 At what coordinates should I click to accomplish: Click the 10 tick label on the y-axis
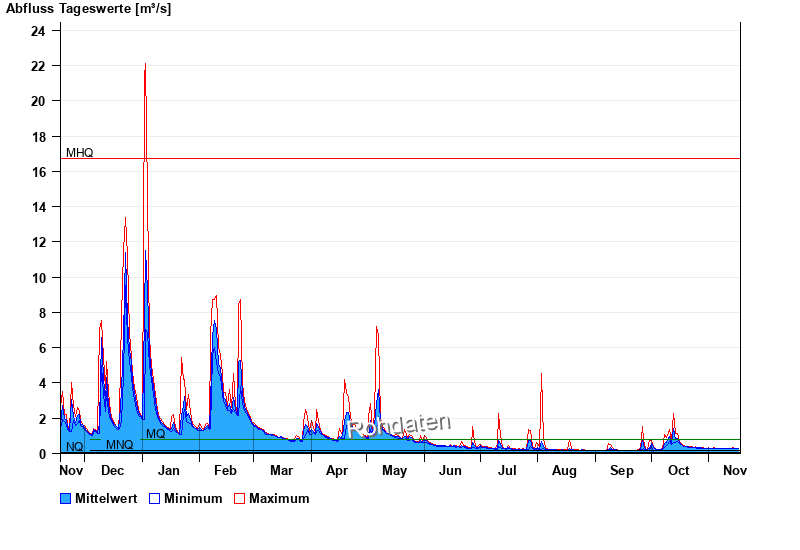point(38,277)
